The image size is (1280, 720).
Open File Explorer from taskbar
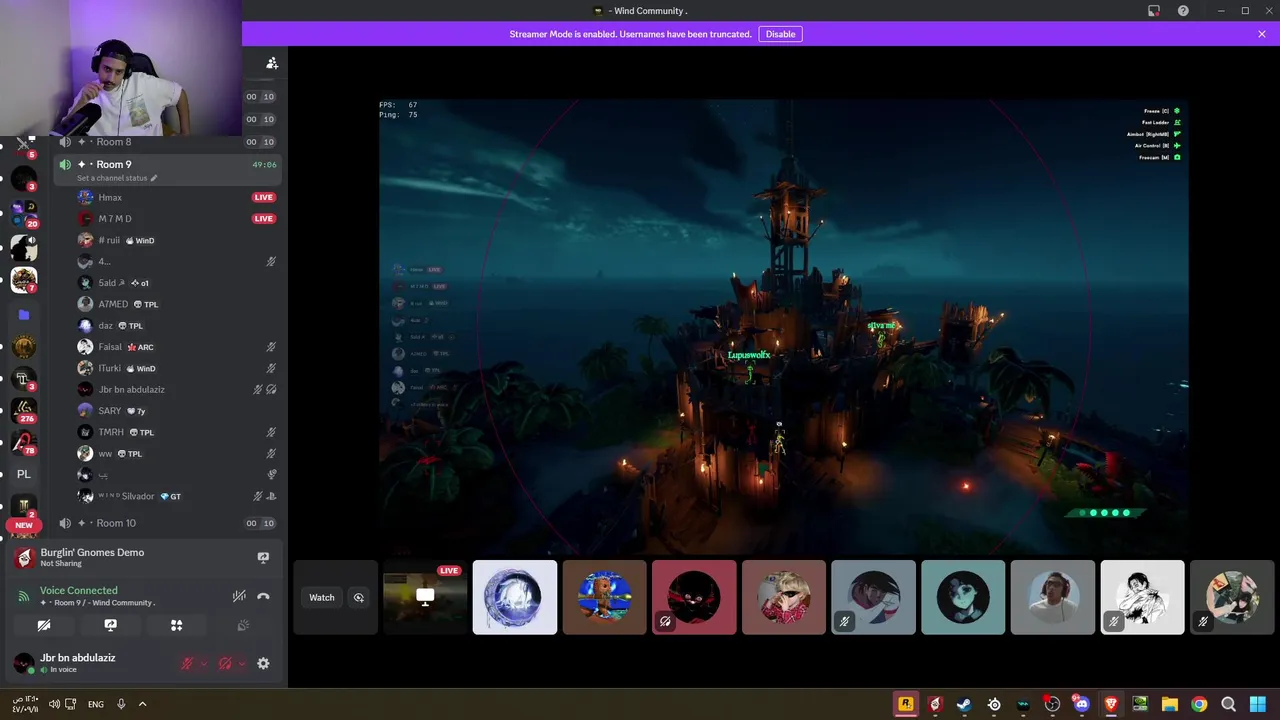1169,704
